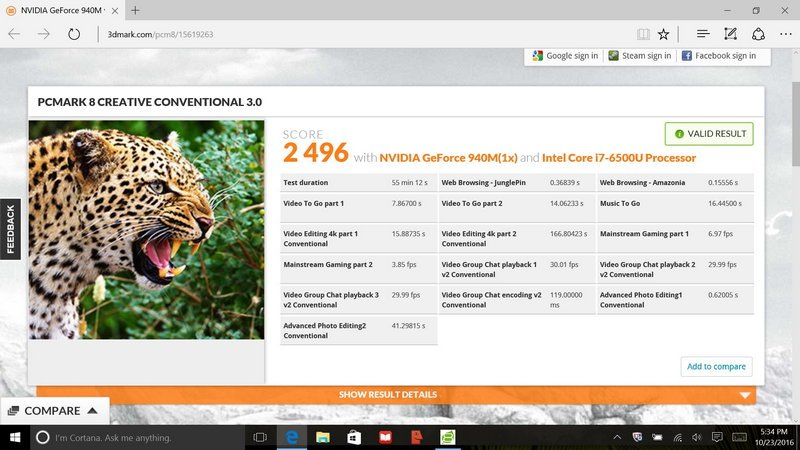Click Facebook sign in link

[x=719, y=56]
